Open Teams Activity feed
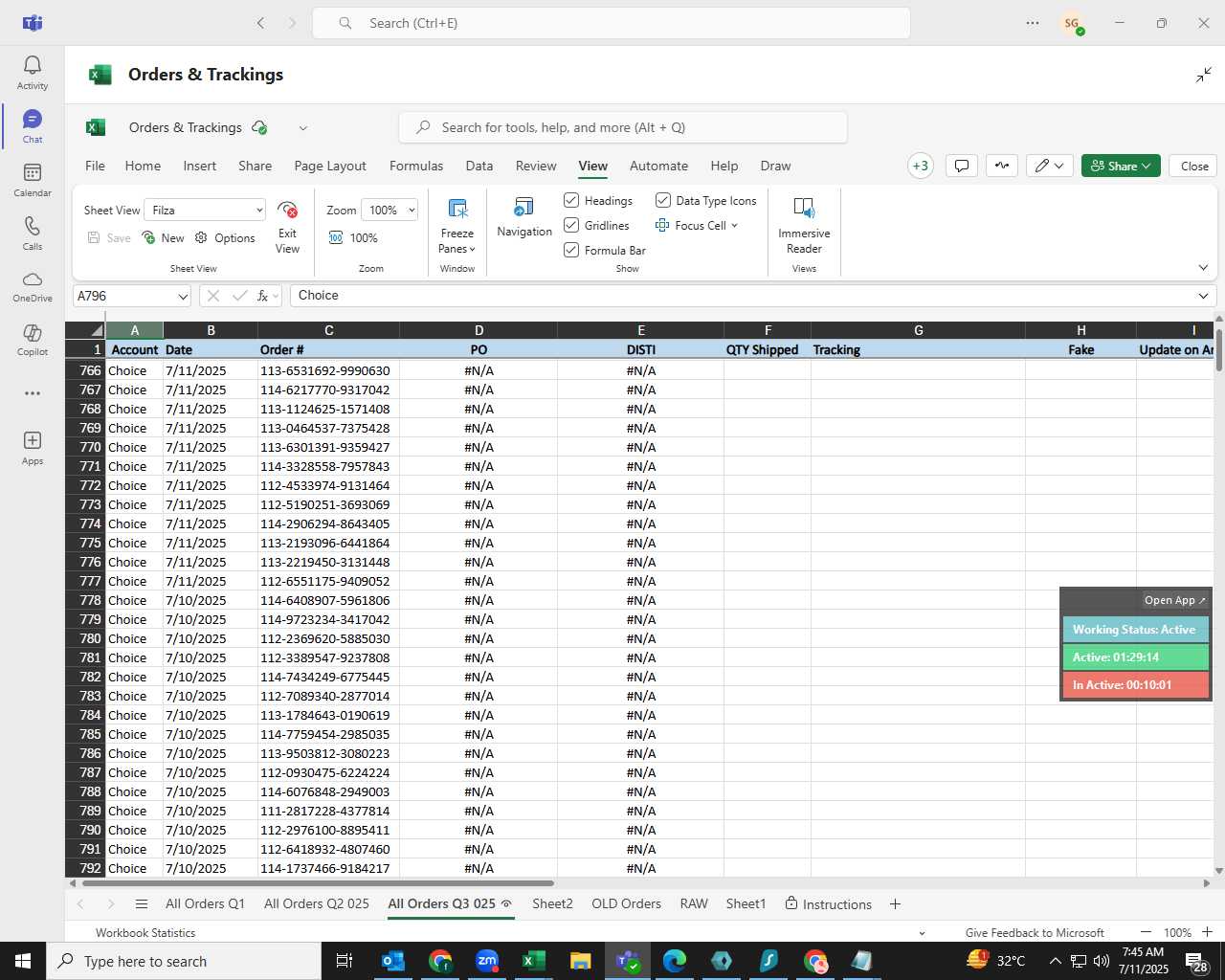The height and width of the screenshot is (980, 1225). click(x=32, y=72)
